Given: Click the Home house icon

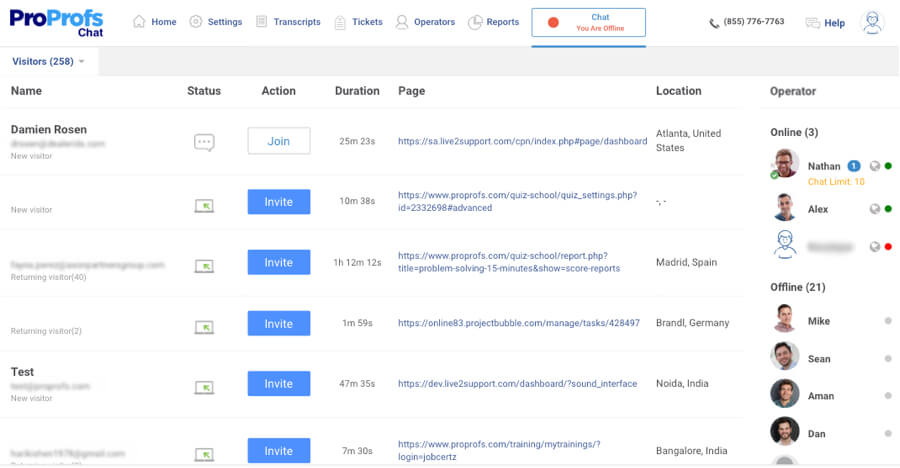Looking at the screenshot, I should (139, 22).
